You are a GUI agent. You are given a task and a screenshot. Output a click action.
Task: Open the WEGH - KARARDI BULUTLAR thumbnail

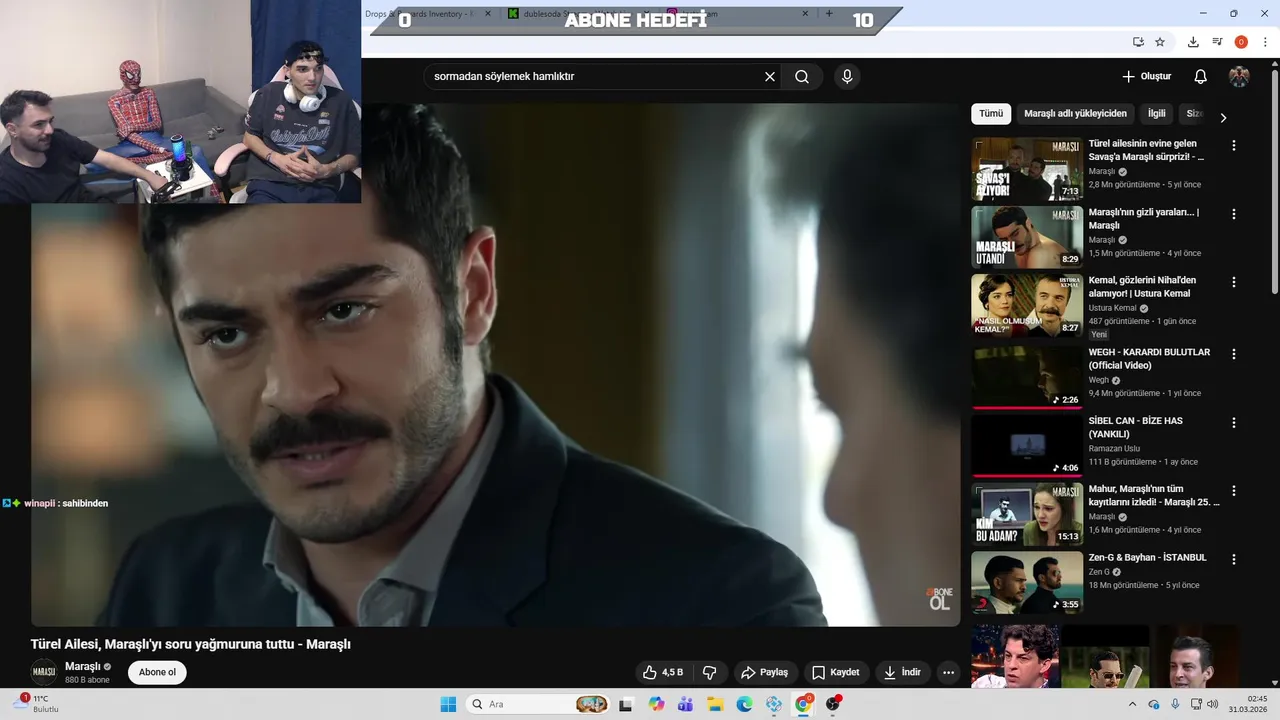point(1027,377)
